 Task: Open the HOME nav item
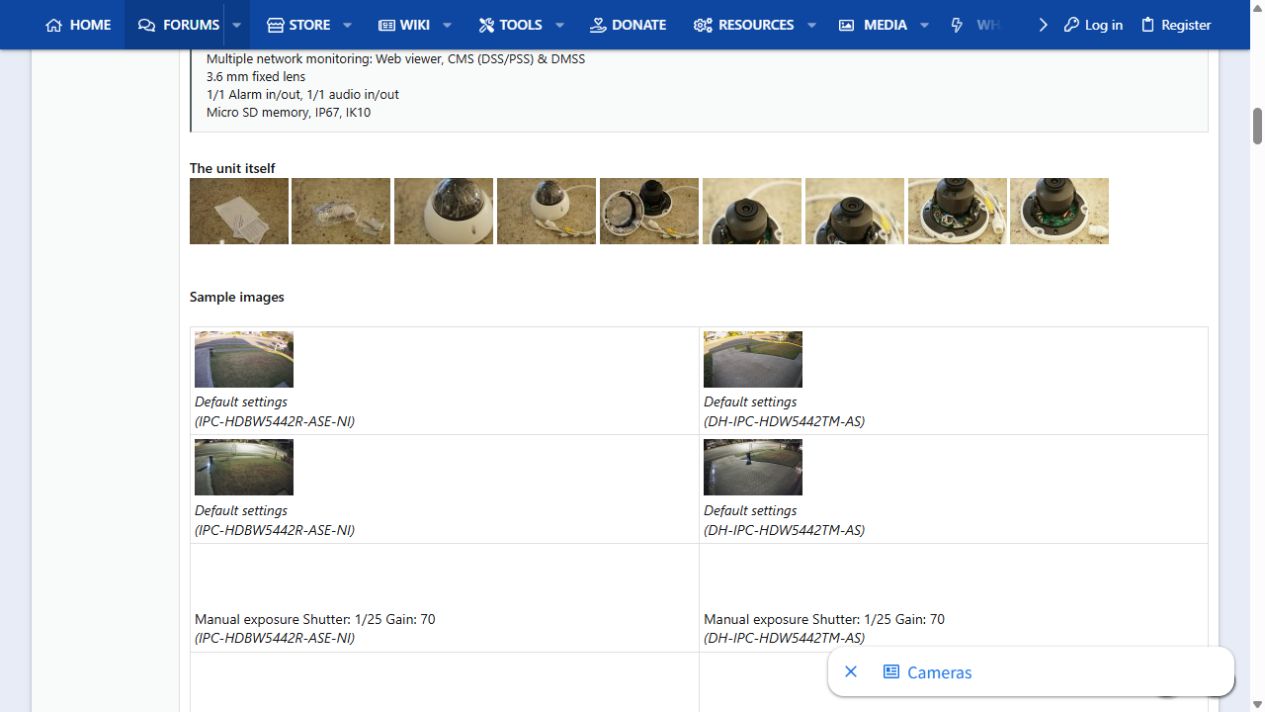tap(78, 25)
